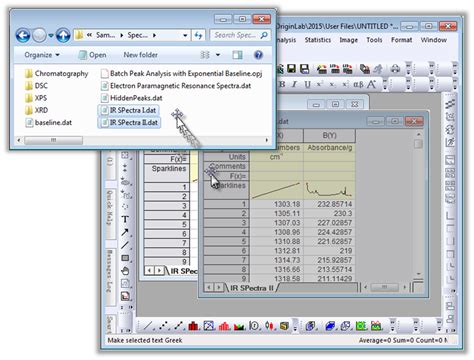The height and width of the screenshot is (360, 474).
Task: Toggle the Explorer preview pane
Action: (x=238, y=55)
